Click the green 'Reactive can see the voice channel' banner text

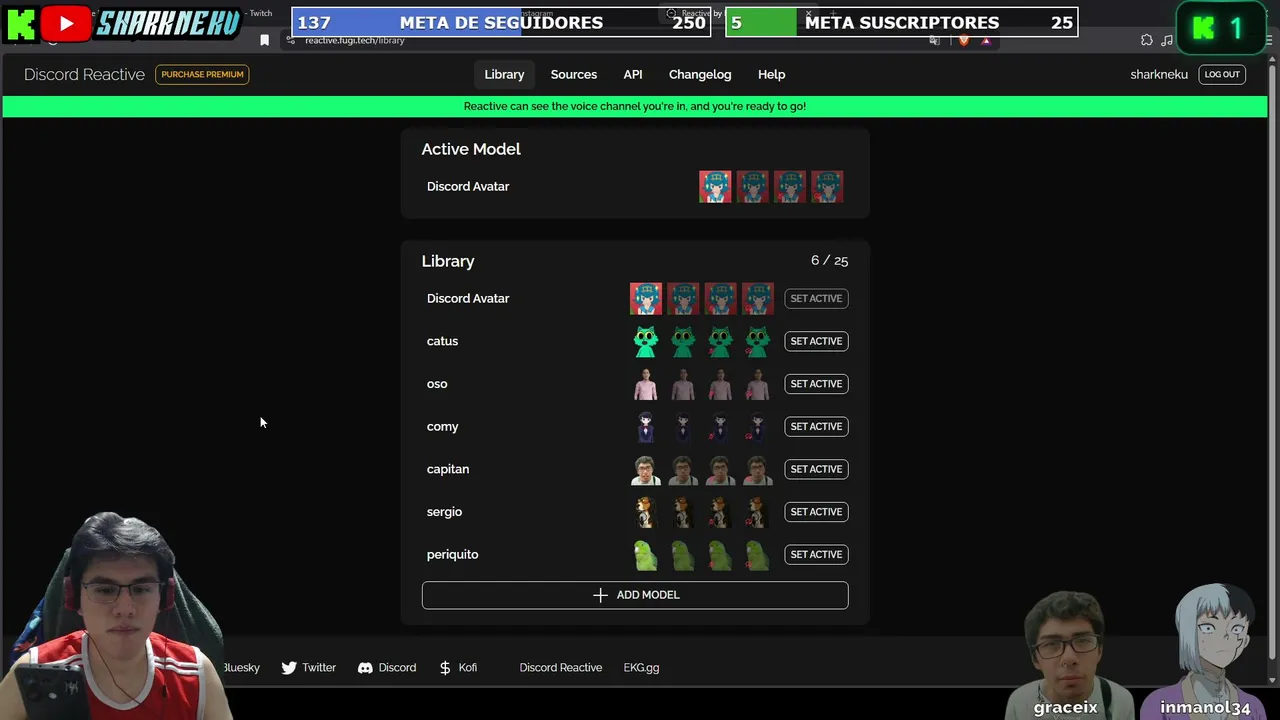pyautogui.click(x=635, y=106)
